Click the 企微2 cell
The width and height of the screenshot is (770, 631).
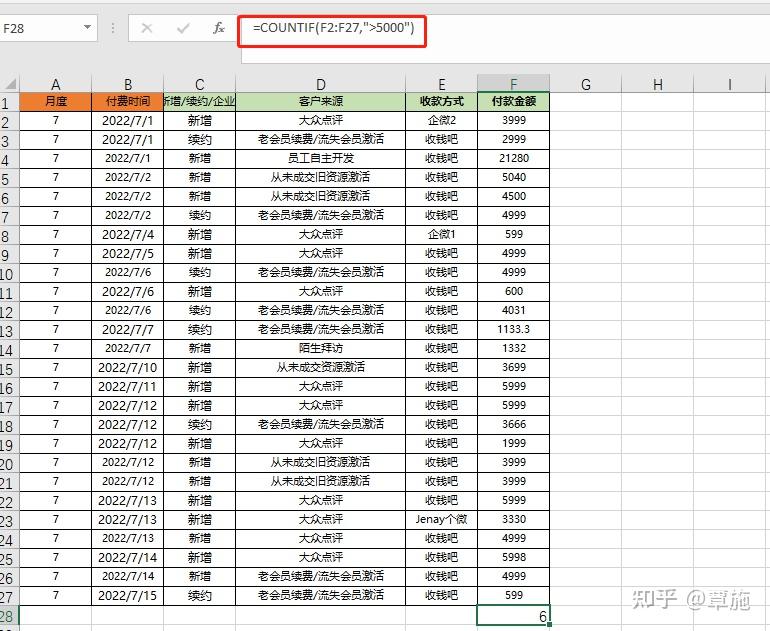coord(441,120)
